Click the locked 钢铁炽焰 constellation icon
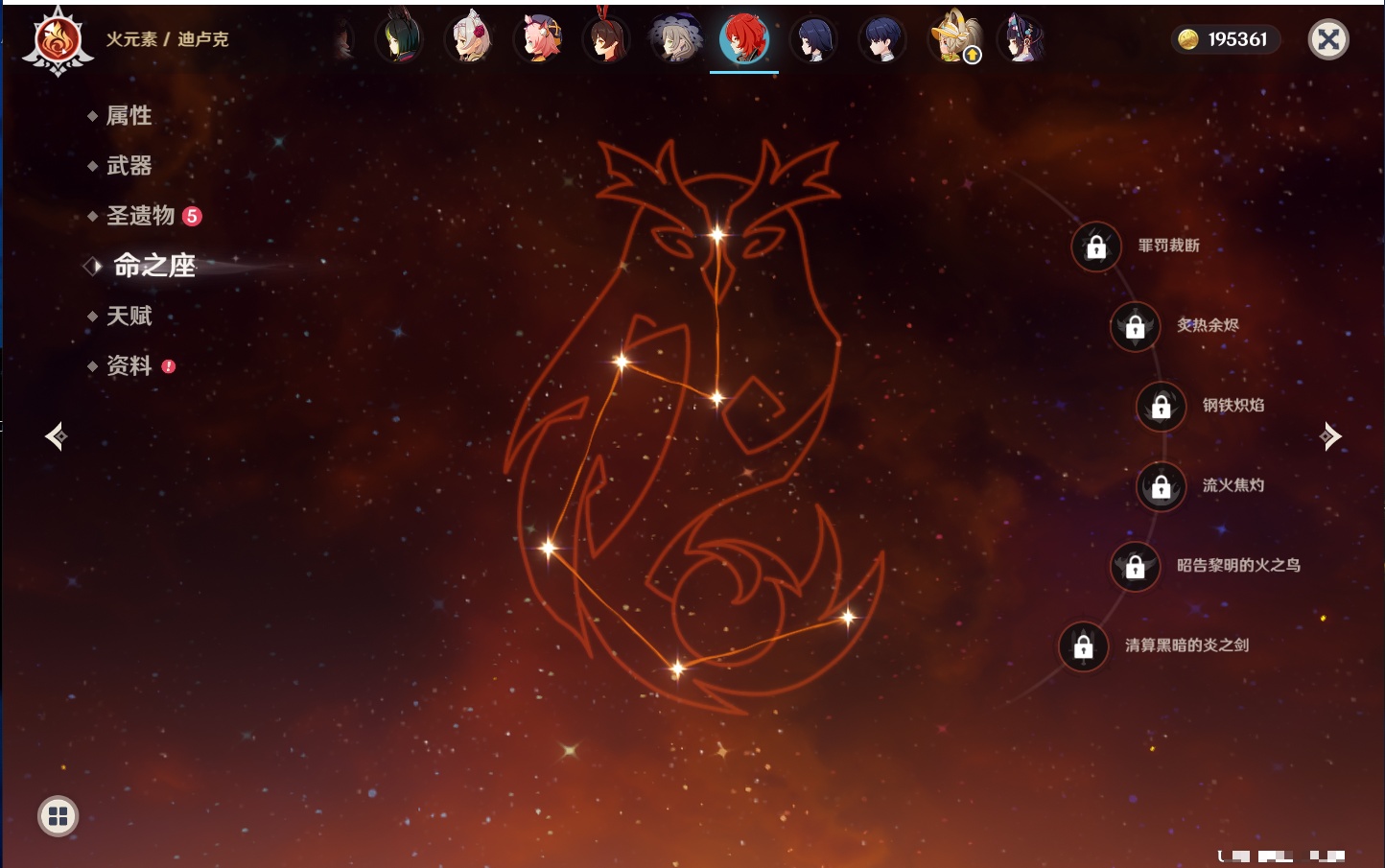Image resolution: width=1385 pixels, height=868 pixels. click(x=1162, y=406)
